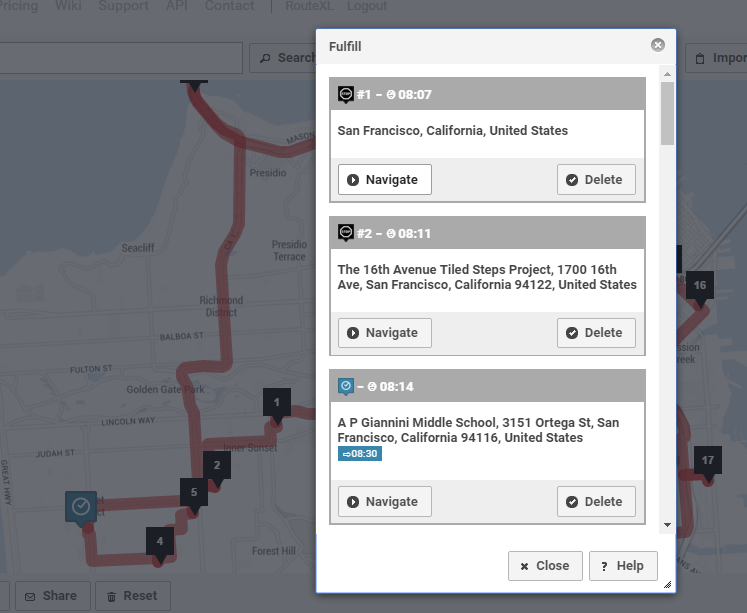Viewport: 747px width, 613px height.
Task: Click the blue clock icon in the 08:14 stop header
Action: click(346, 386)
